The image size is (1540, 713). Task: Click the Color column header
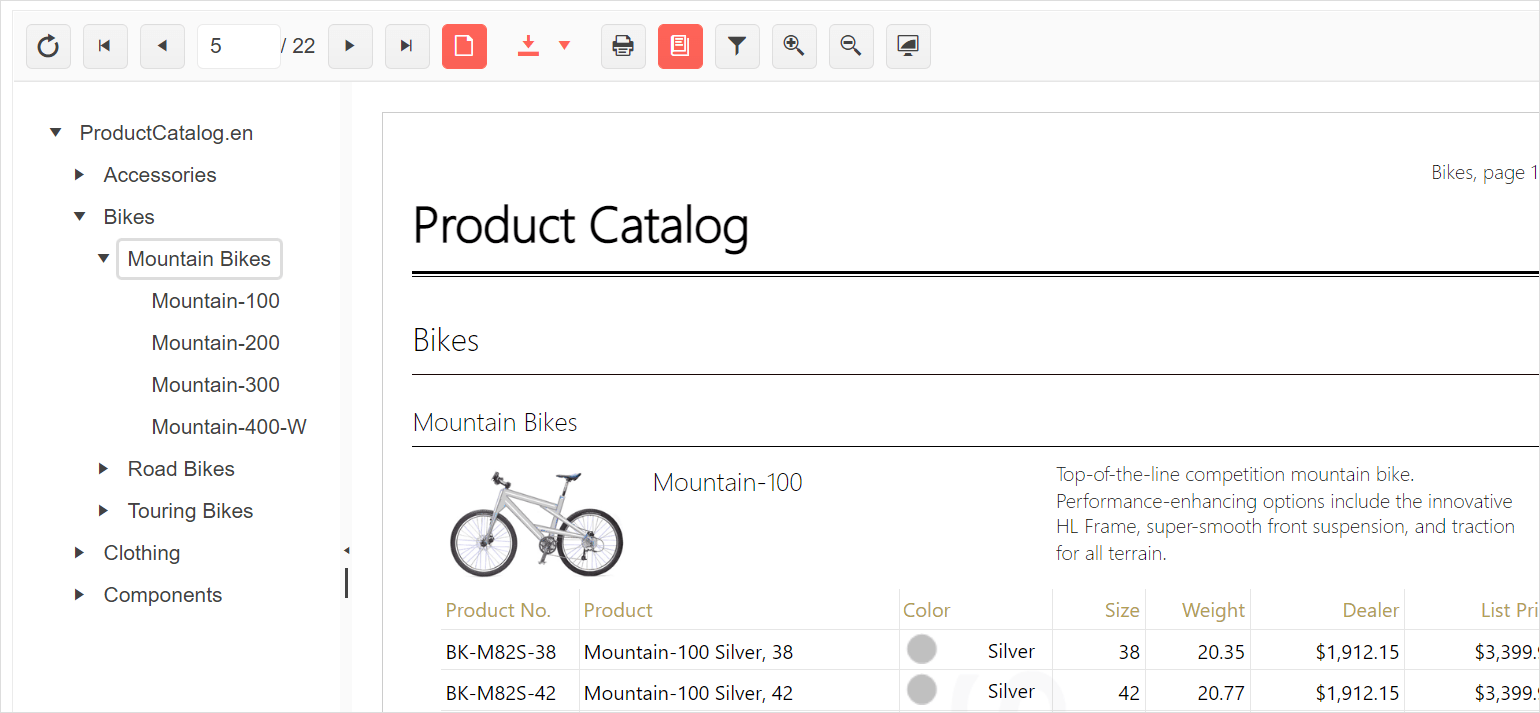(926, 610)
